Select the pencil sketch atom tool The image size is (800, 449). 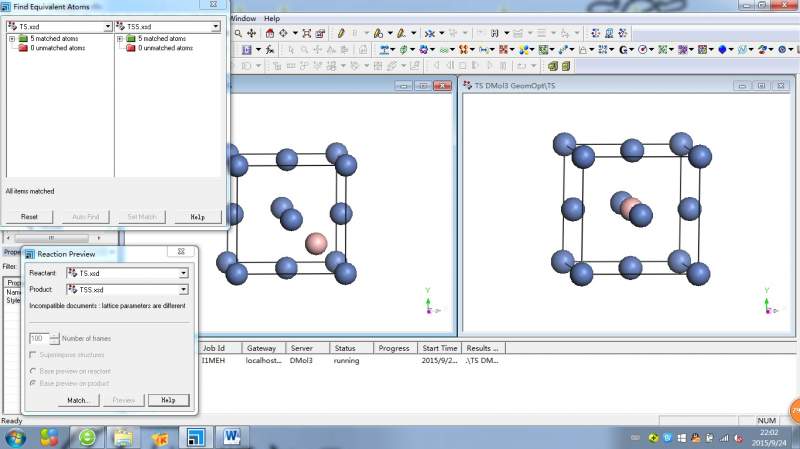pos(341,32)
